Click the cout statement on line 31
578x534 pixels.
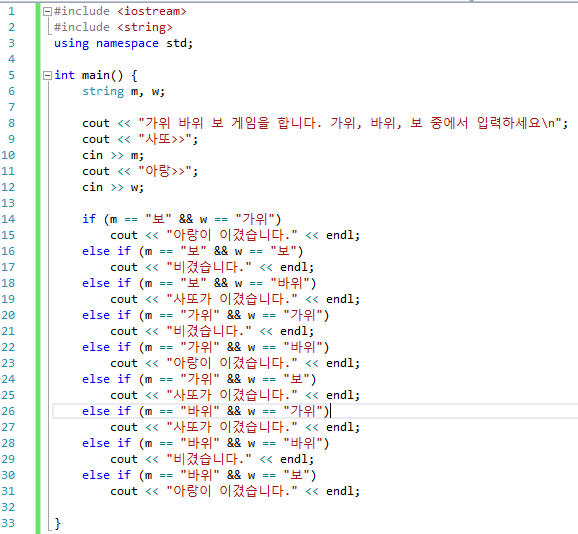tap(235, 491)
